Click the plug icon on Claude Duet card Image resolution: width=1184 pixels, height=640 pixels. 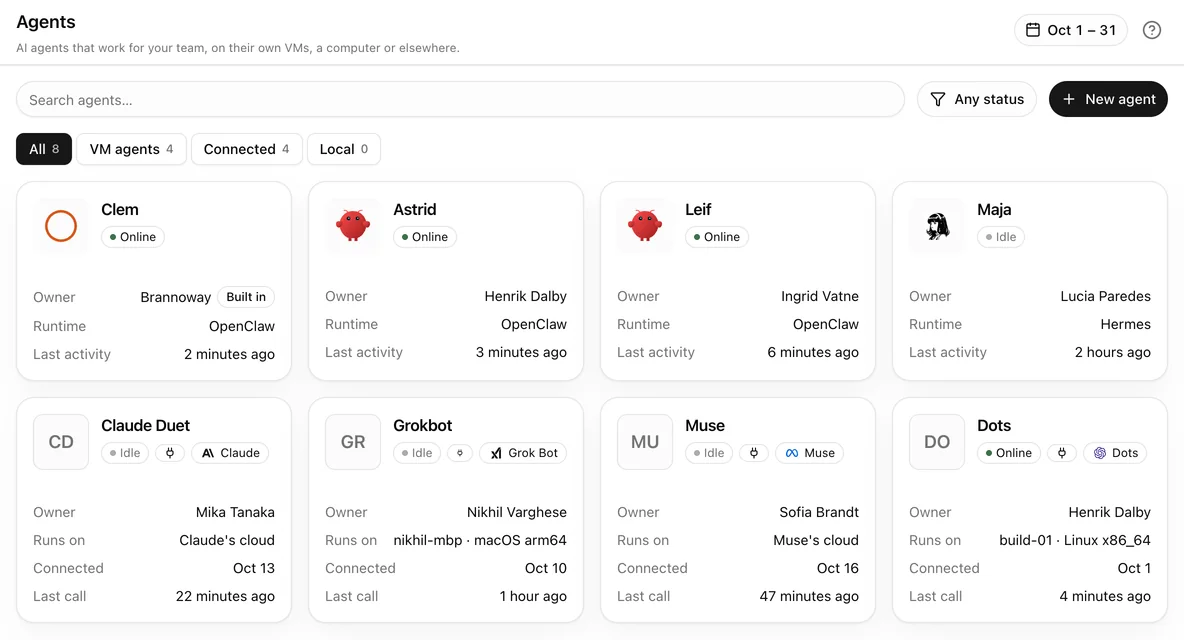pyautogui.click(x=170, y=453)
